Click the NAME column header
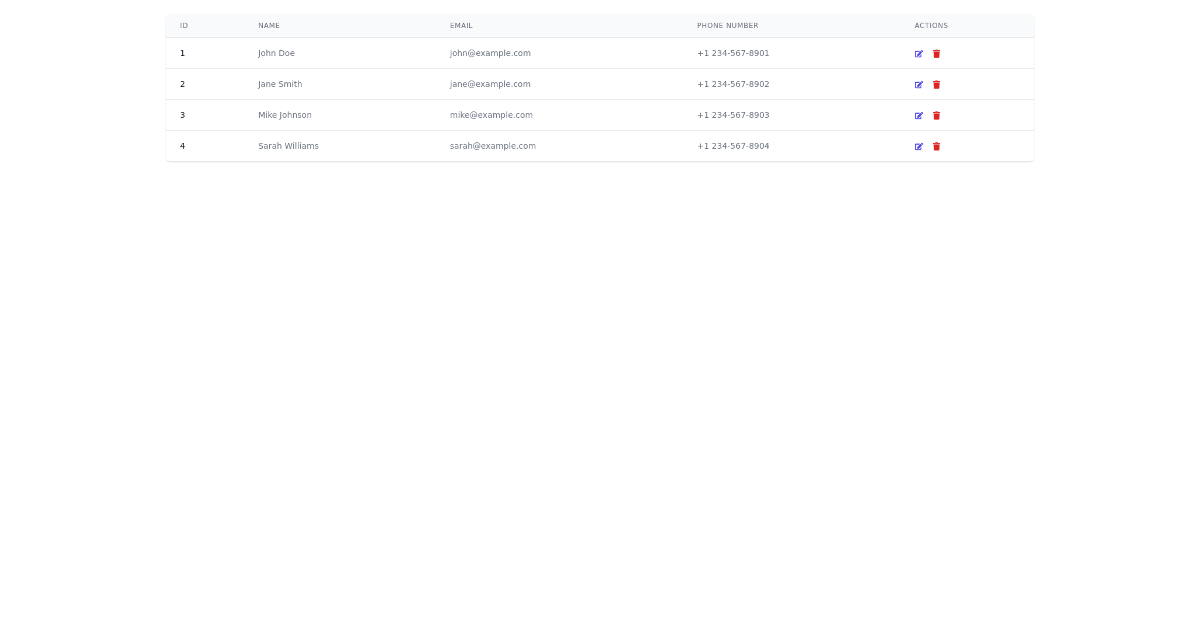This screenshot has width=1200, height=630. click(x=268, y=25)
